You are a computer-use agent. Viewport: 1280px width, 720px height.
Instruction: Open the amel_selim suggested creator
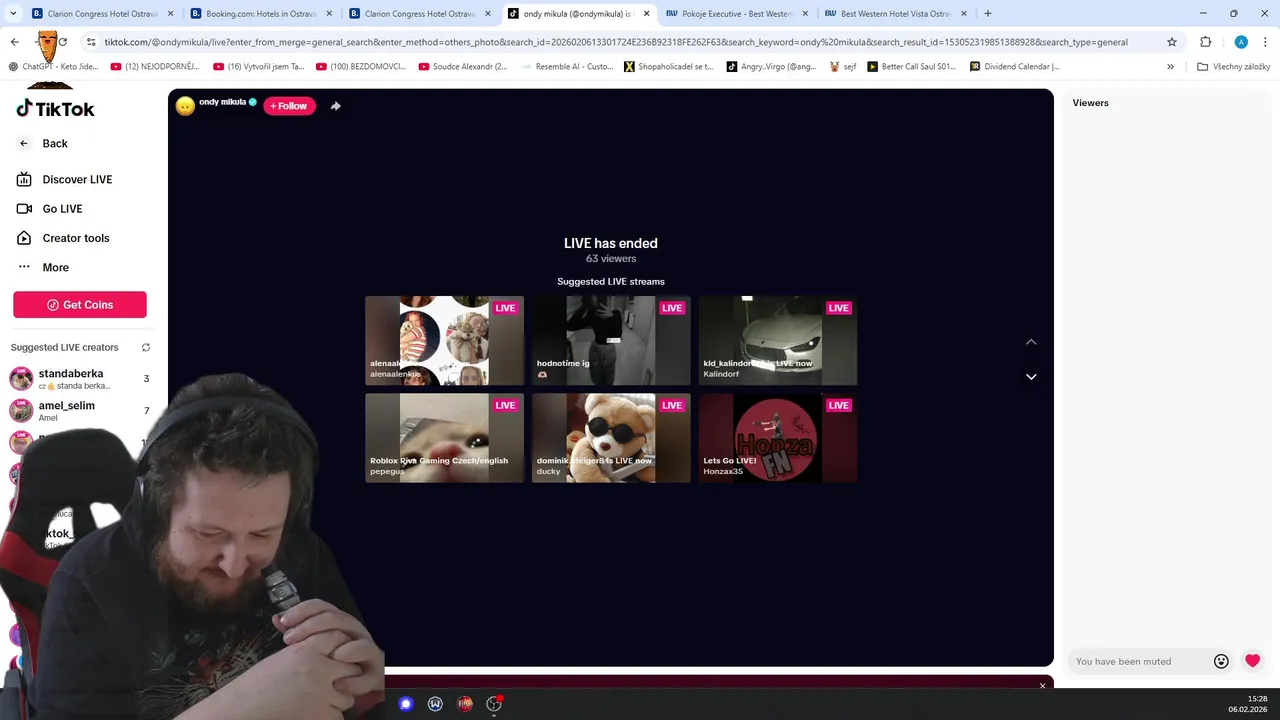(x=80, y=411)
